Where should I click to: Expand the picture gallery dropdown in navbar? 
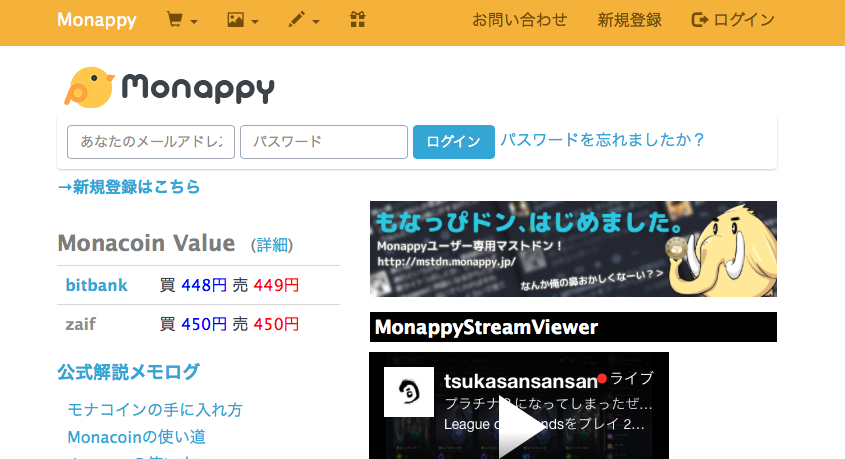[242, 20]
